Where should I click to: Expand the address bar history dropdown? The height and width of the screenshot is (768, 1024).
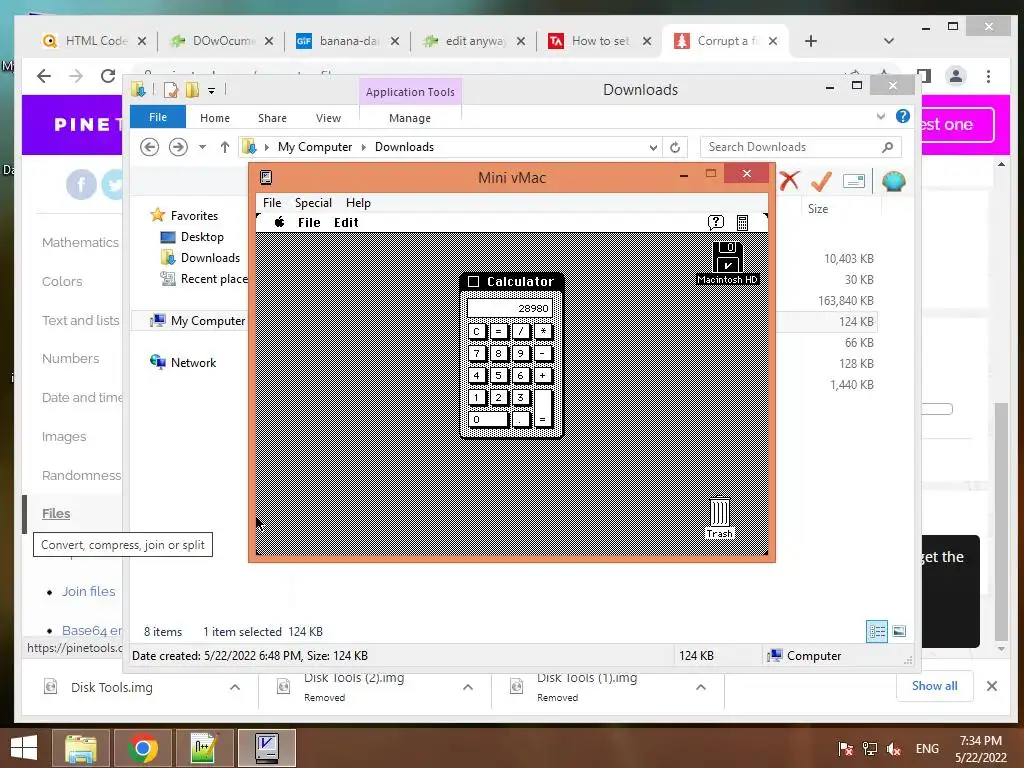pyautogui.click(x=653, y=148)
